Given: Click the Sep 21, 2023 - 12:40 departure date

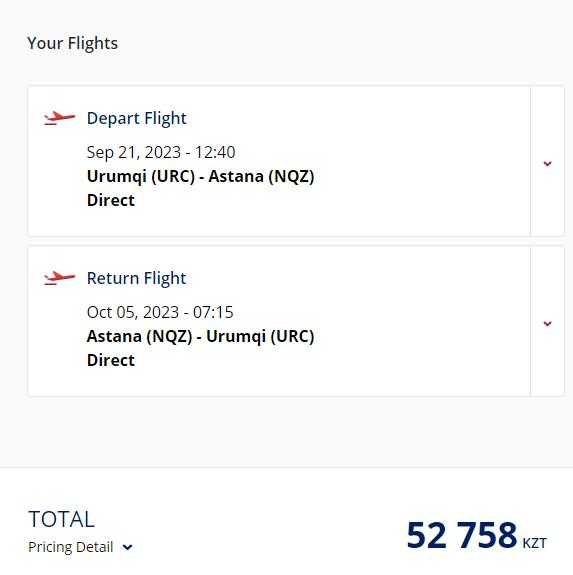Looking at the screenshot, I should (x=161, y=153).
